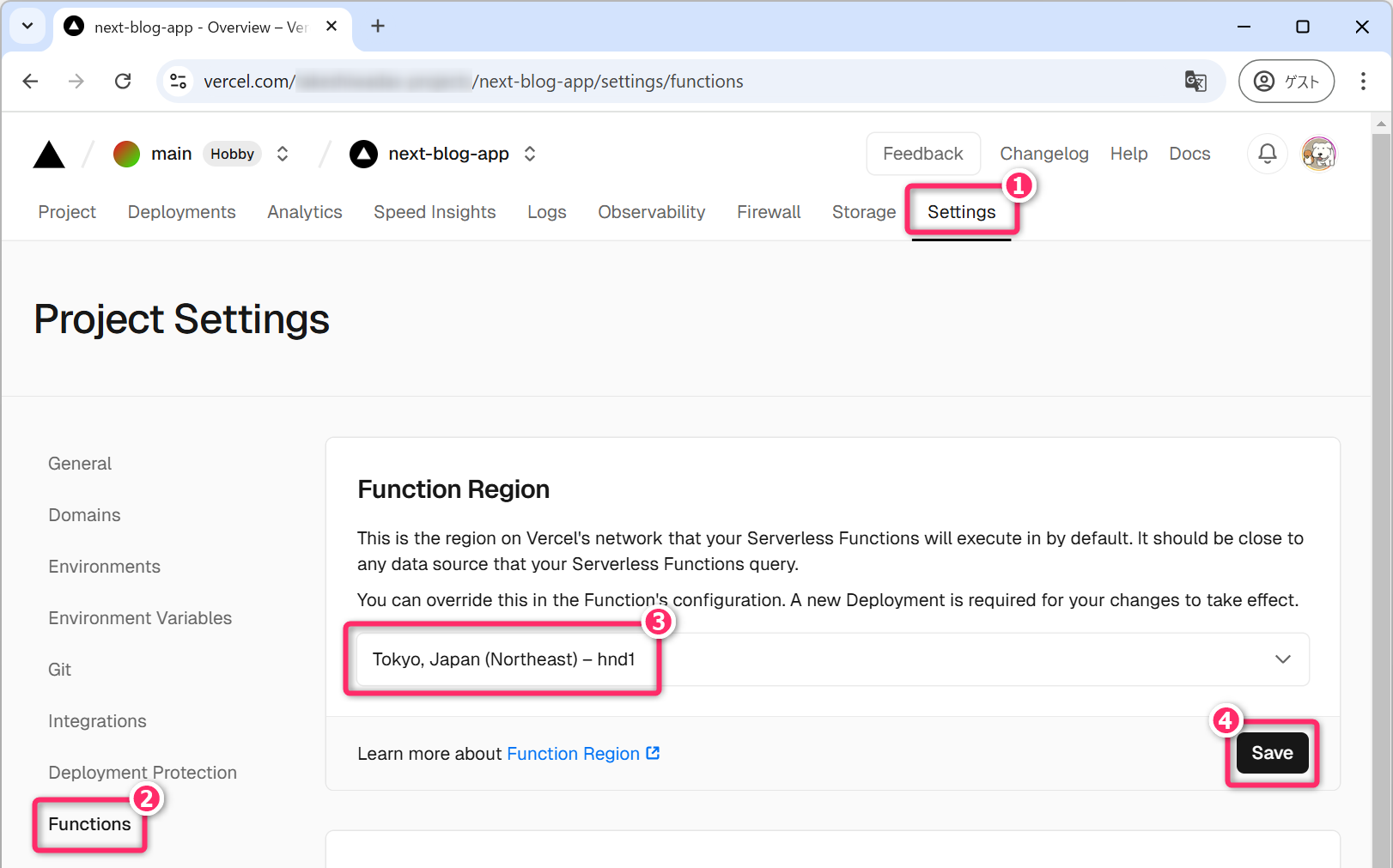Click the Vercel triangle logo
Viewport: 1393px width, 868px height.
tap(49, 155)
